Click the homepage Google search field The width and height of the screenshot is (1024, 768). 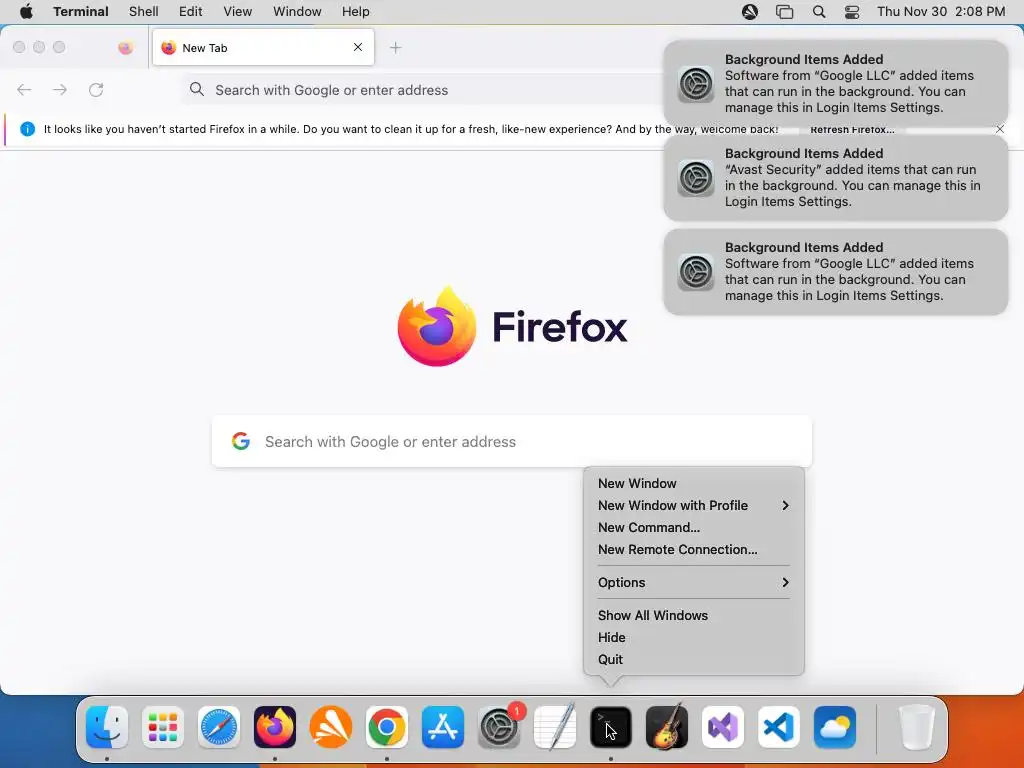coord(512,441)
